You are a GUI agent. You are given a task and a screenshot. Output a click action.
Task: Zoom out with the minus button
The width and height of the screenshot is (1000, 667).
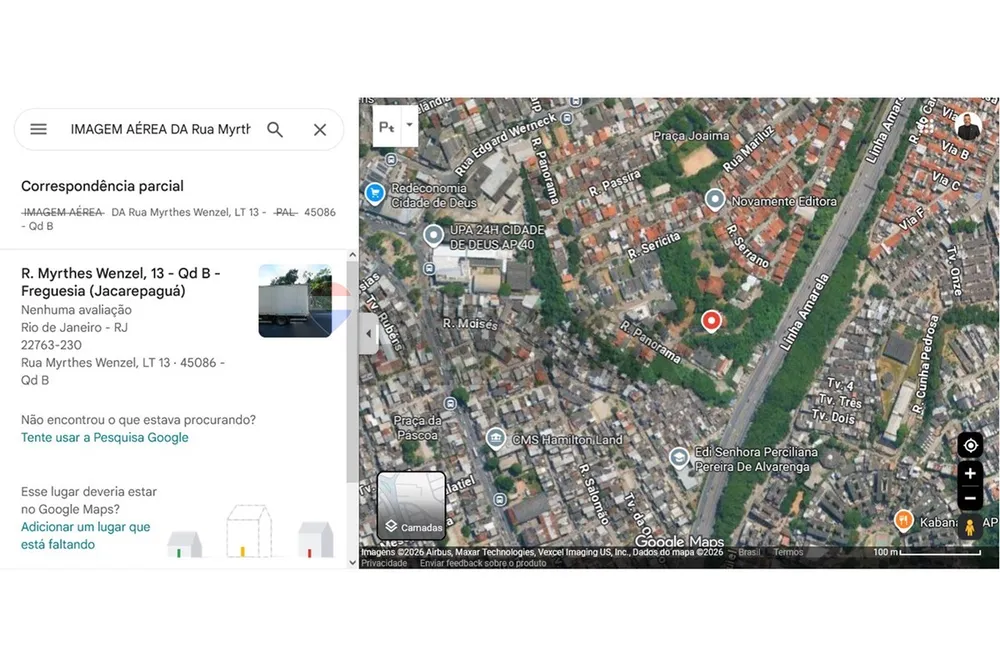click(970, 498)
